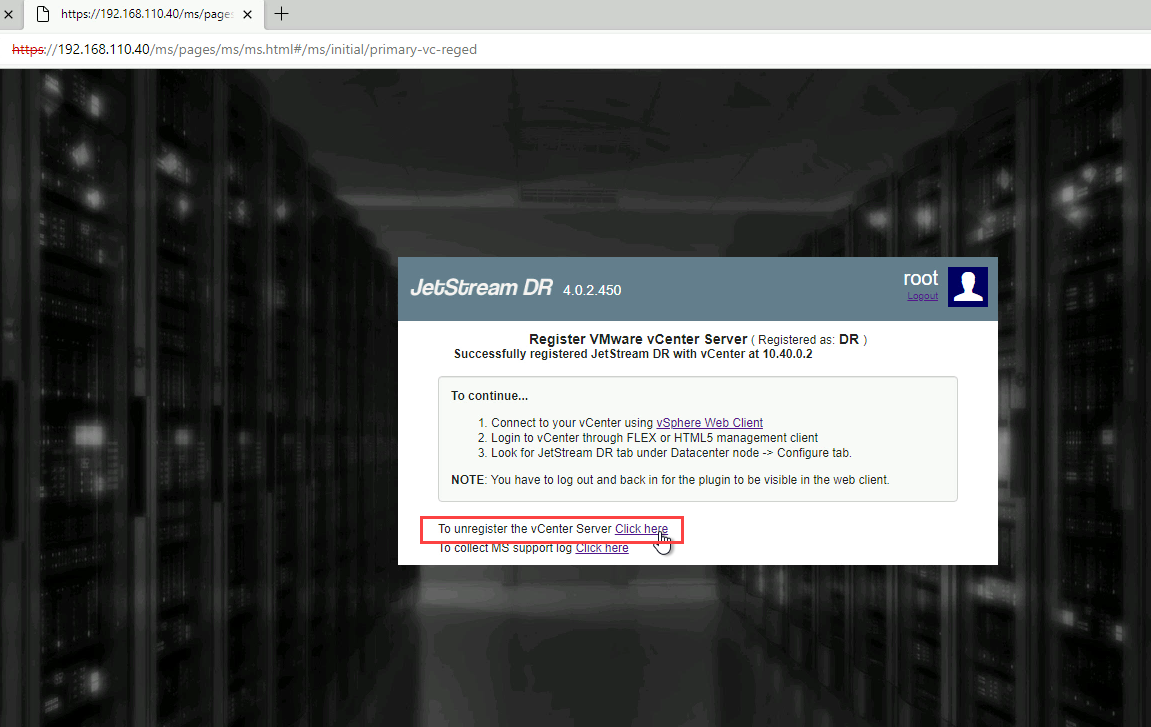Click here to unregister the vCenter Server
Image resolution: width=1151 pixels, height=727 pixels.
click(641, 529)
